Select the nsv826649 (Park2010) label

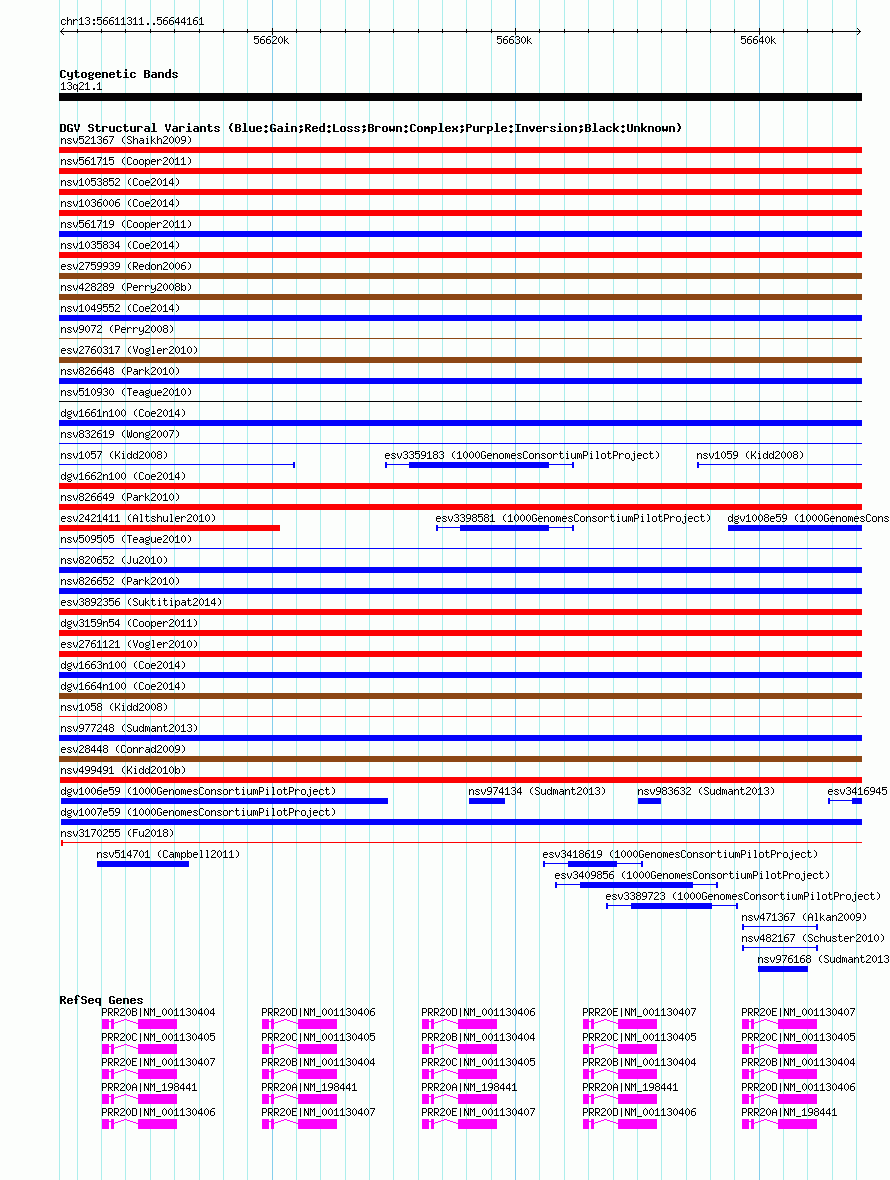[120, 497]
